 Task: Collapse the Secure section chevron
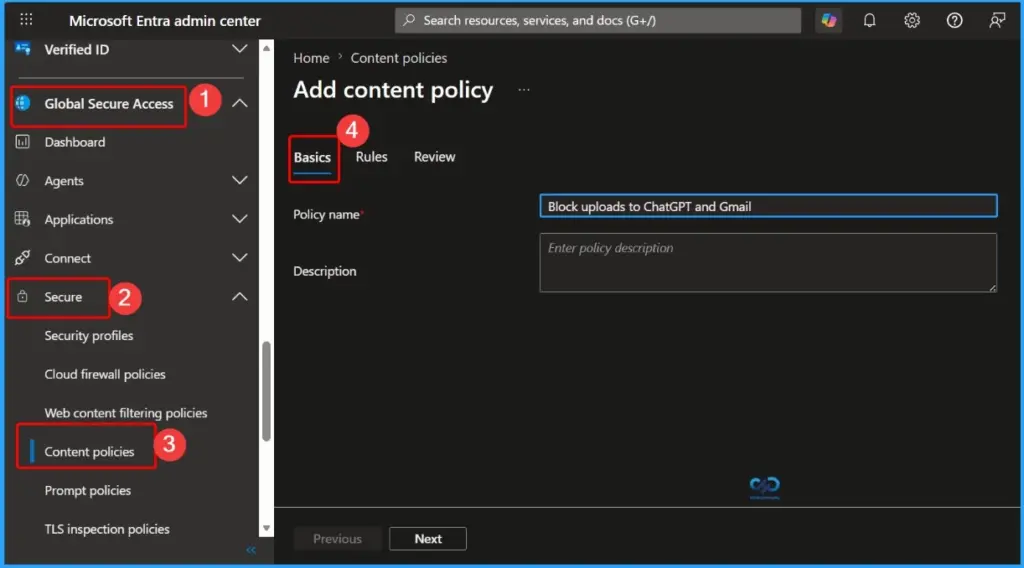click(240, 296)
